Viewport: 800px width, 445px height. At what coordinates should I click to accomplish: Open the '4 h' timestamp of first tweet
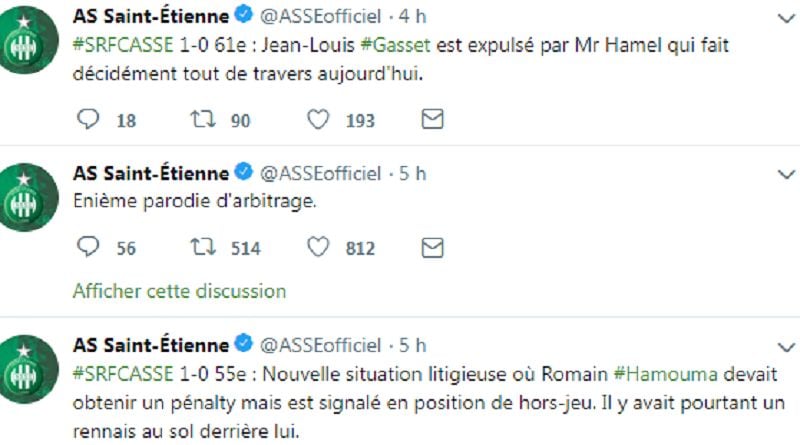412,16
